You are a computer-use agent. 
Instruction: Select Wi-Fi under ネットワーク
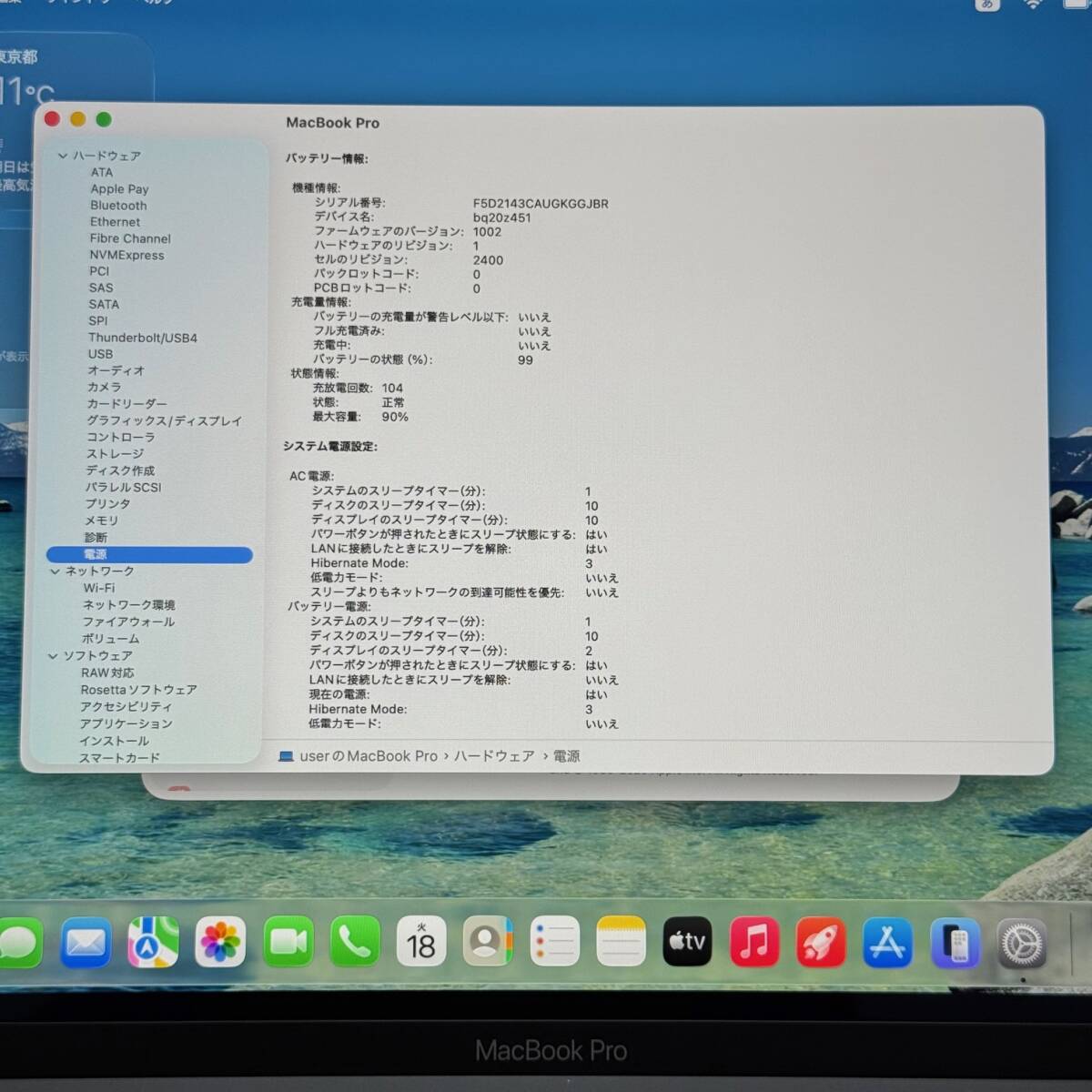pyautogui.click(x=102, y=588)
